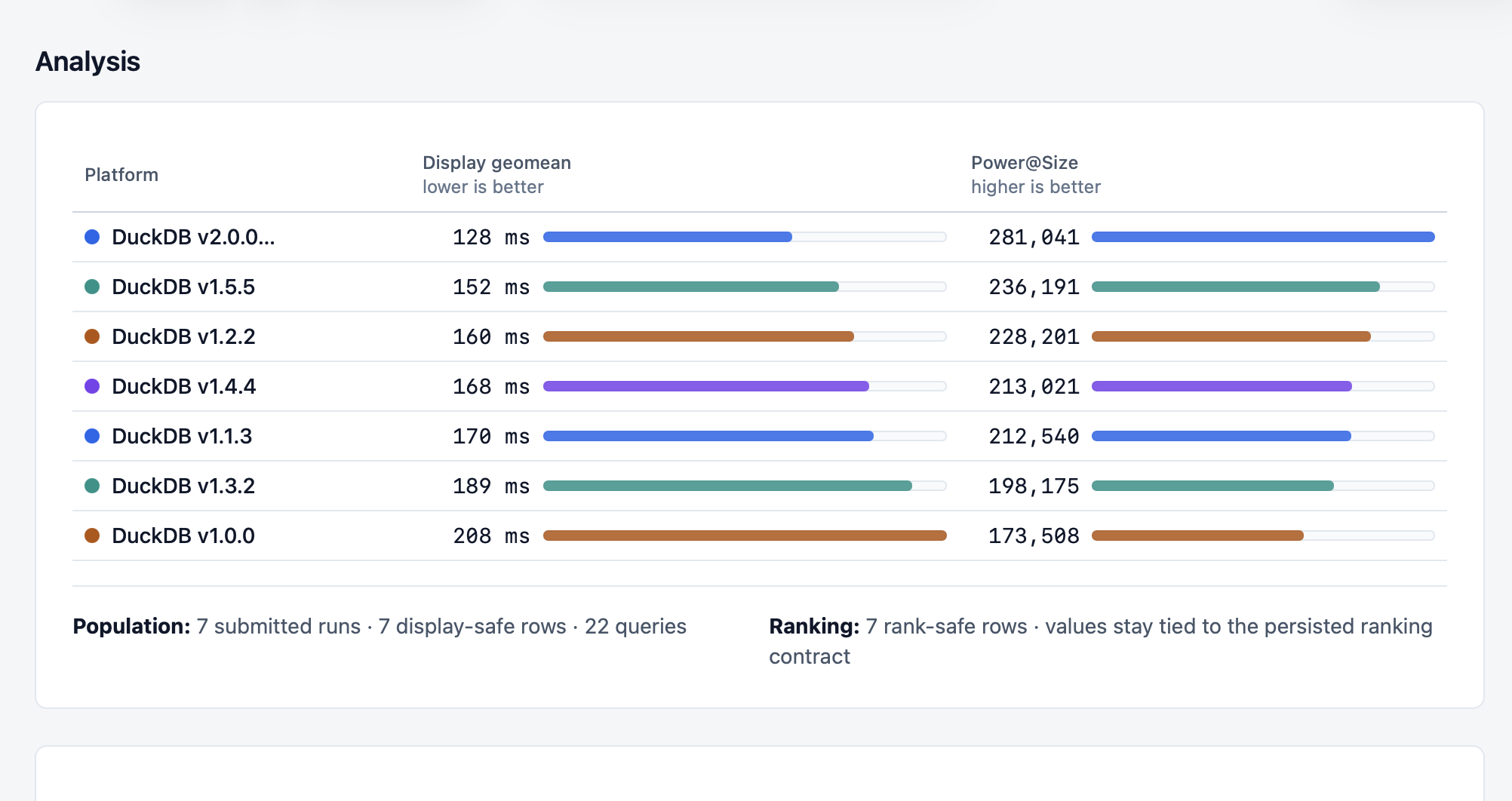Click the blue dot beside DuckDB v2.0.0...
Image resolution: width=1512 pixels, height=801 pixels.
pyautogui.click(x=92, y=237)
